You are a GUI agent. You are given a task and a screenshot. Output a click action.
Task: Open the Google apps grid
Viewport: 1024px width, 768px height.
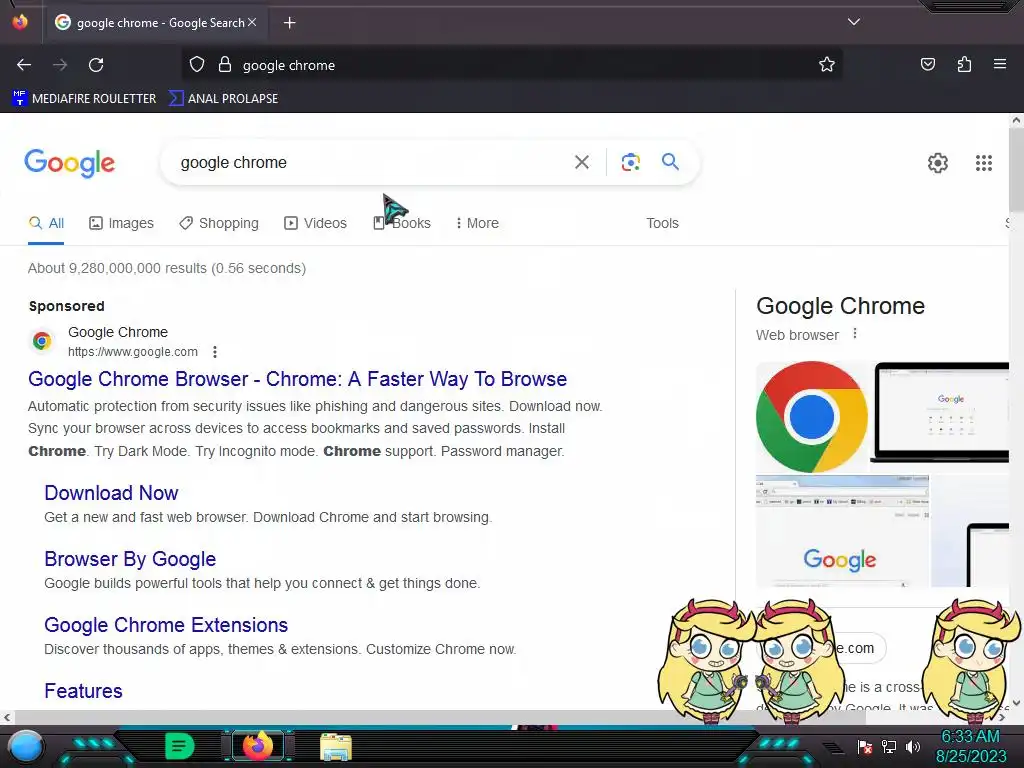(x=984, y=163)
